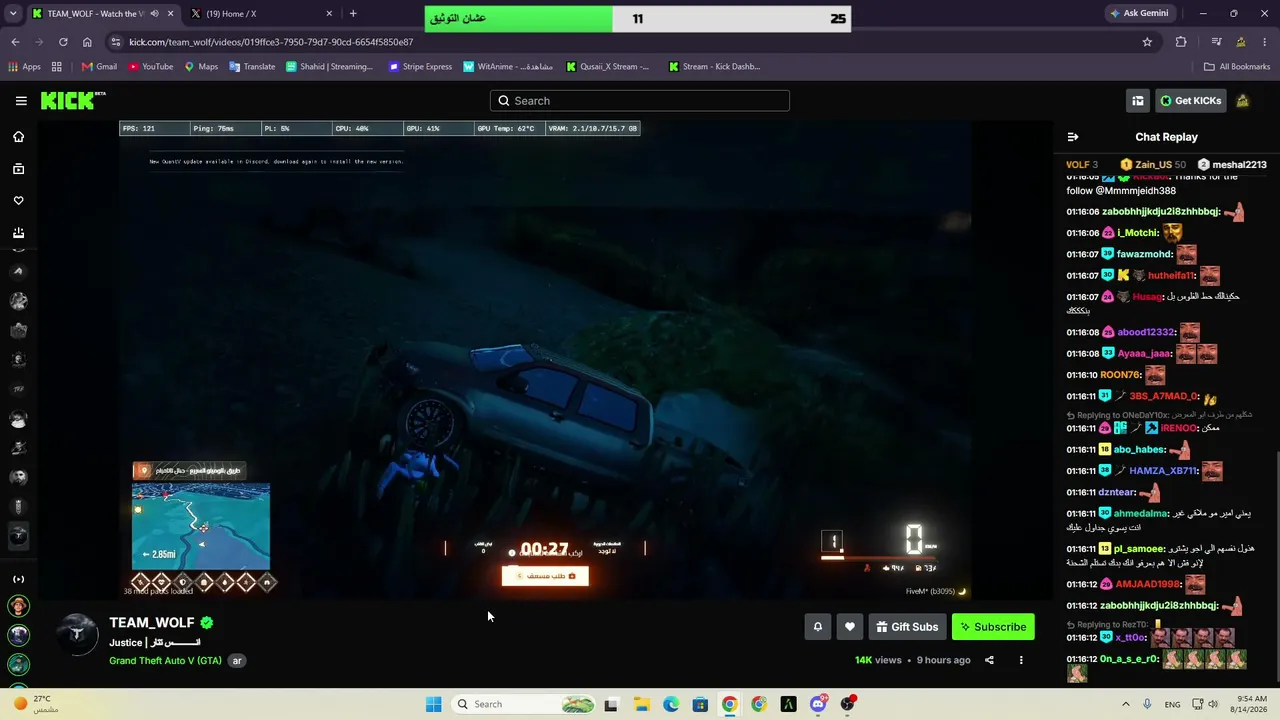The width and height of the screenshot is (1280, 720).
Task: Open the Gmail bookmark
Action: [x=99, y=67]
